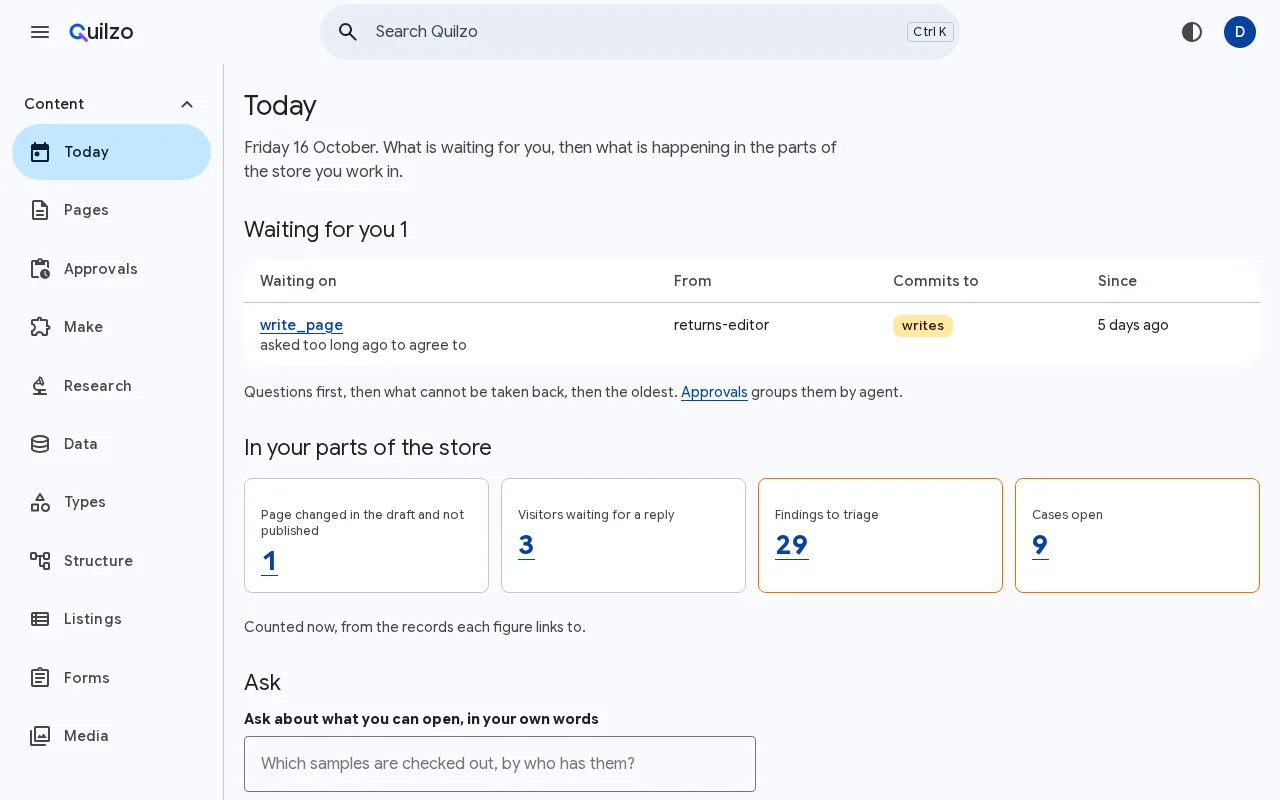Click the Quilzo logo

pyautogui.click(x=101, y=32)
